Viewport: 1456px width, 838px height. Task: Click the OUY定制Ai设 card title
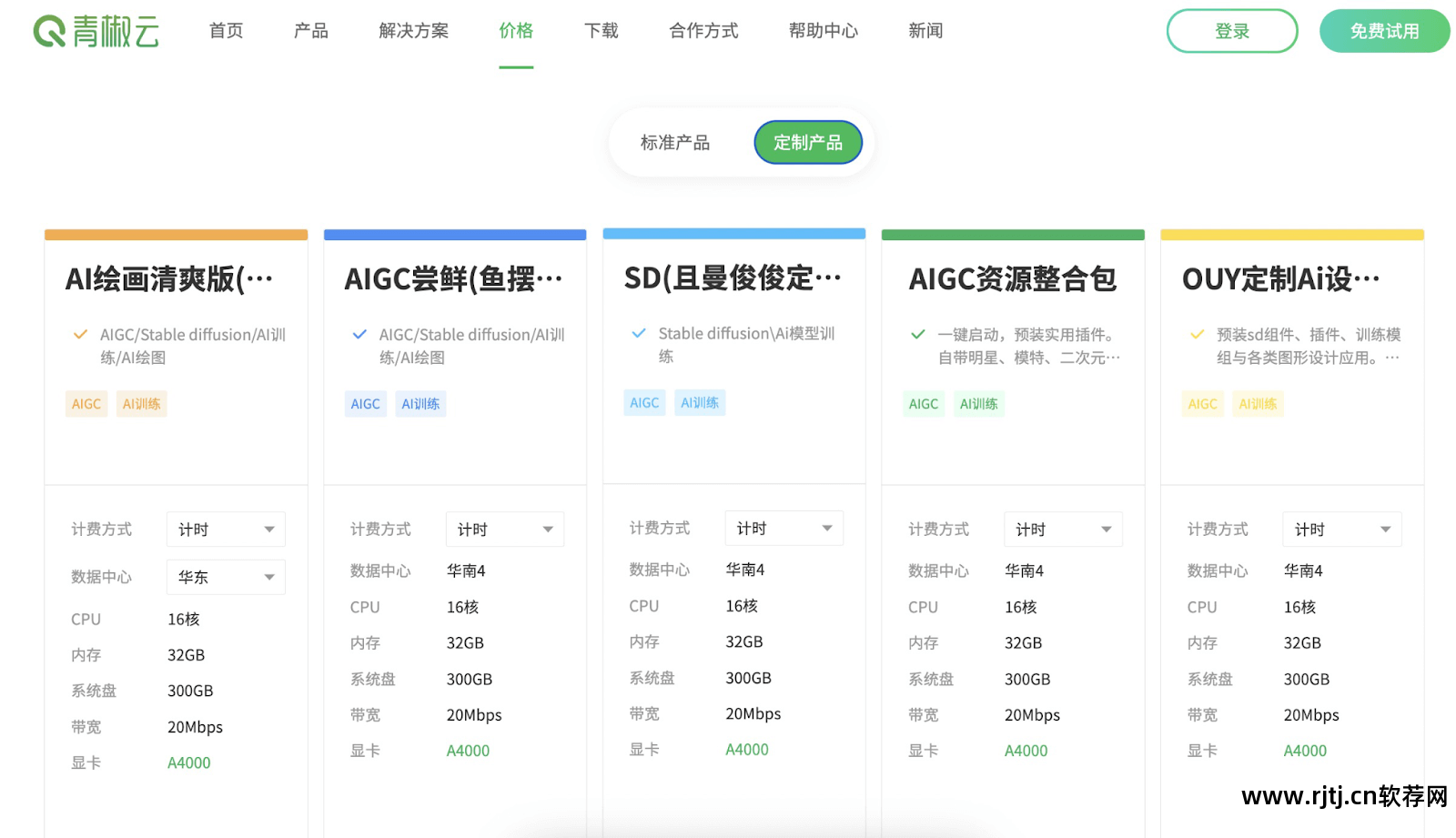click(1281, 279)
